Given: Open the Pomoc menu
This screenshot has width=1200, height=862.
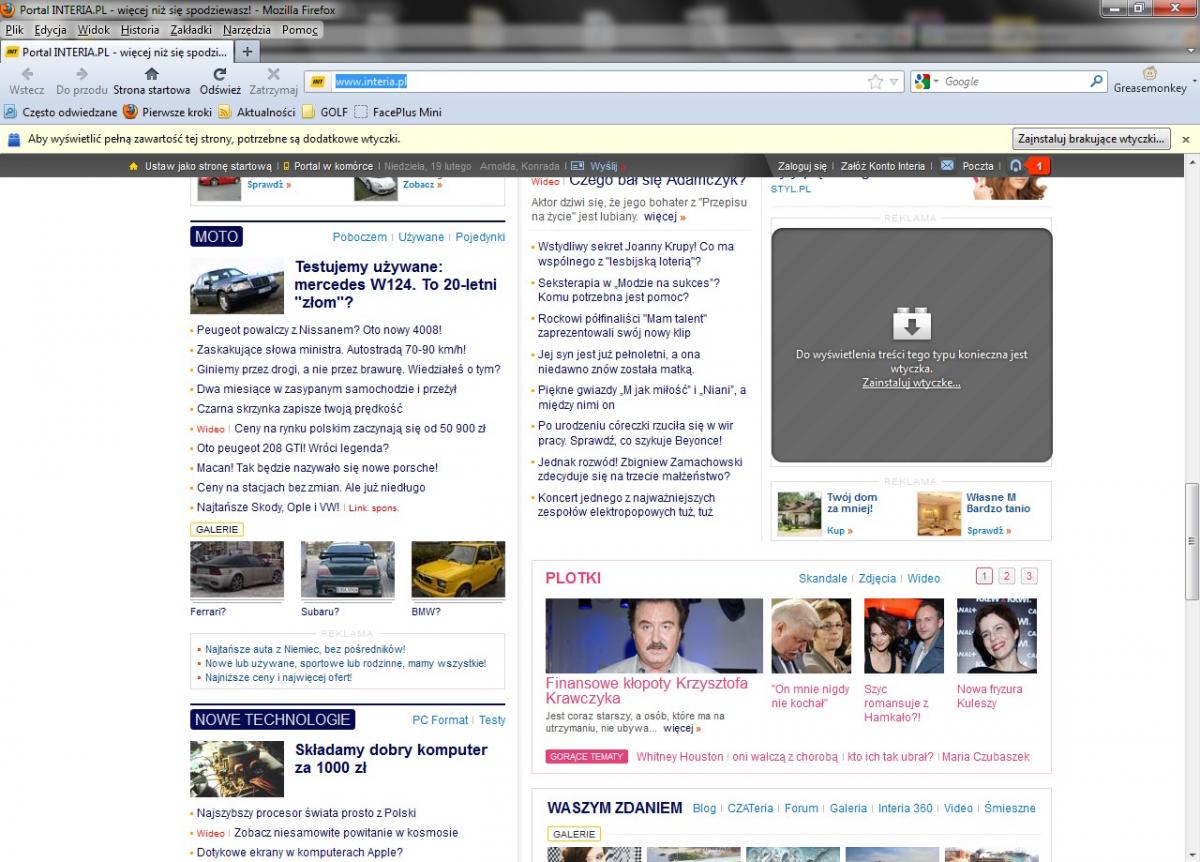Looking at the screenshot, I should tap(300, 30).
